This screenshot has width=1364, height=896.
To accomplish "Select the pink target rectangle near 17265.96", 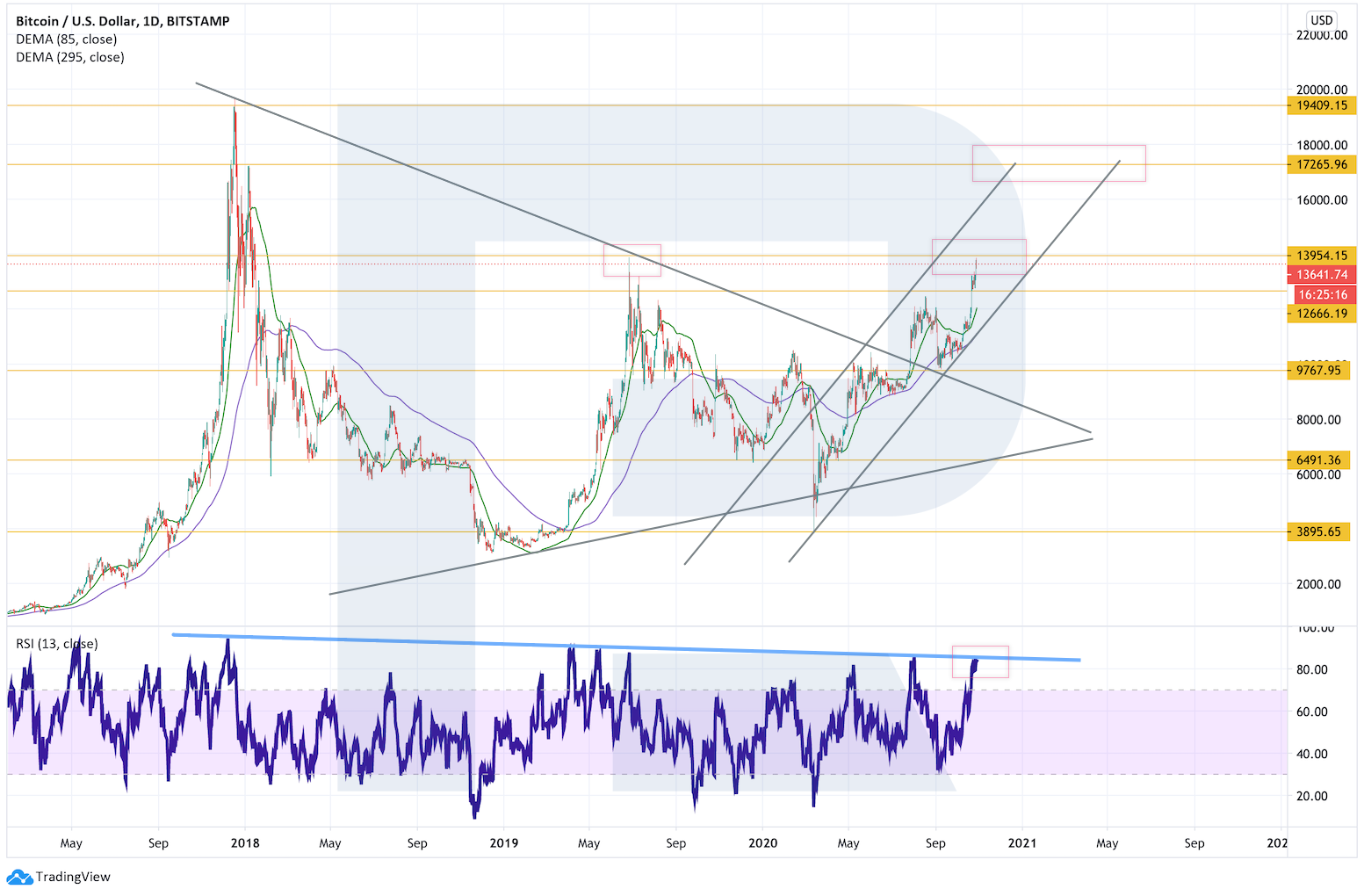I will point(1058,163).
